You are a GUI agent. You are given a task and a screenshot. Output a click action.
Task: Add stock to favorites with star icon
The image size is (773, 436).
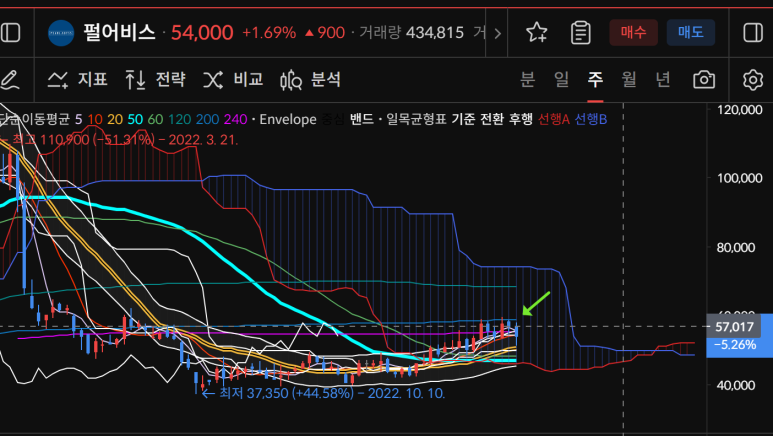(536, 33)
